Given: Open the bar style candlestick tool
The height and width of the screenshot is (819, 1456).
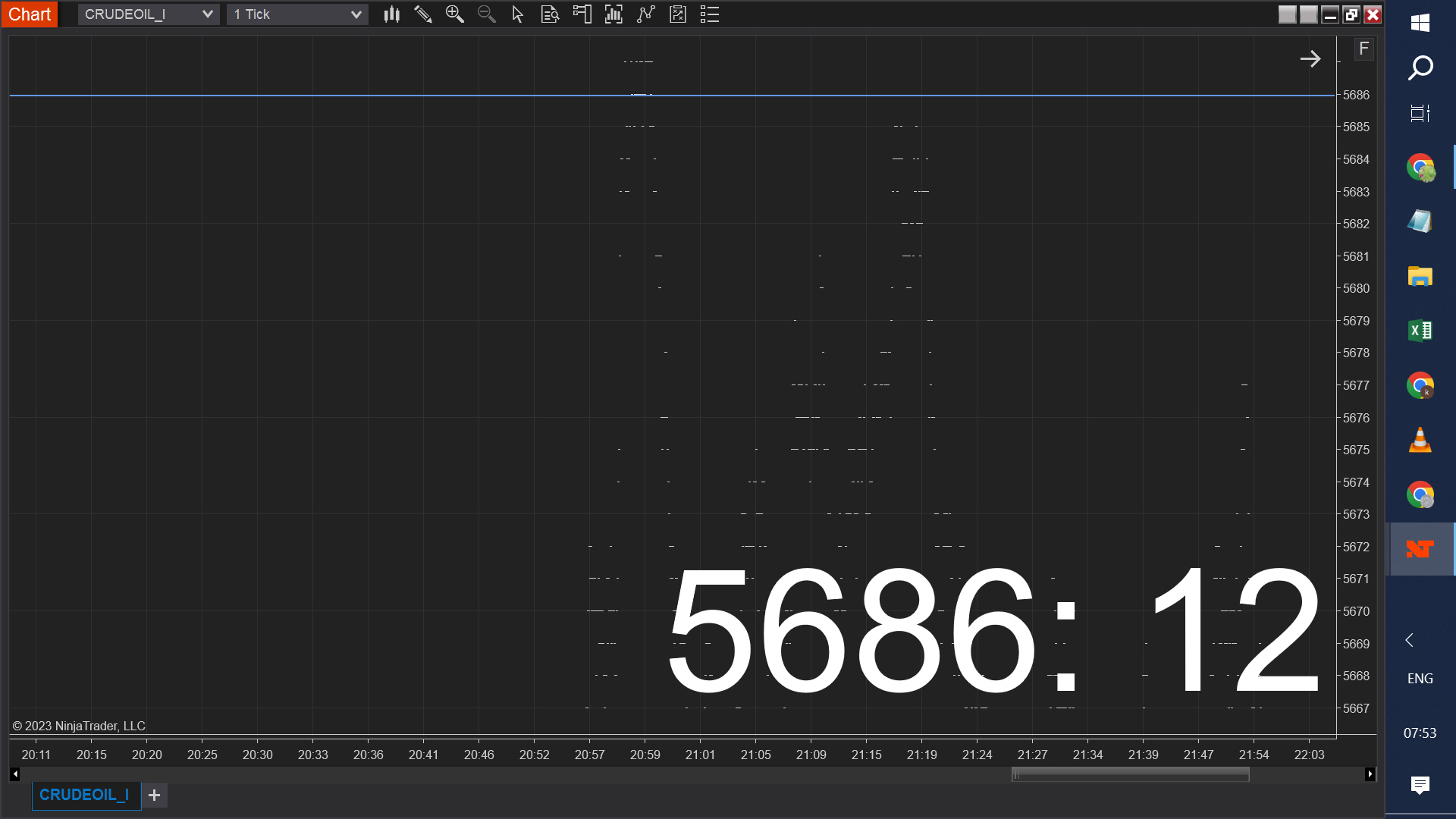Looking at the screenshot, I should (391, 14).
